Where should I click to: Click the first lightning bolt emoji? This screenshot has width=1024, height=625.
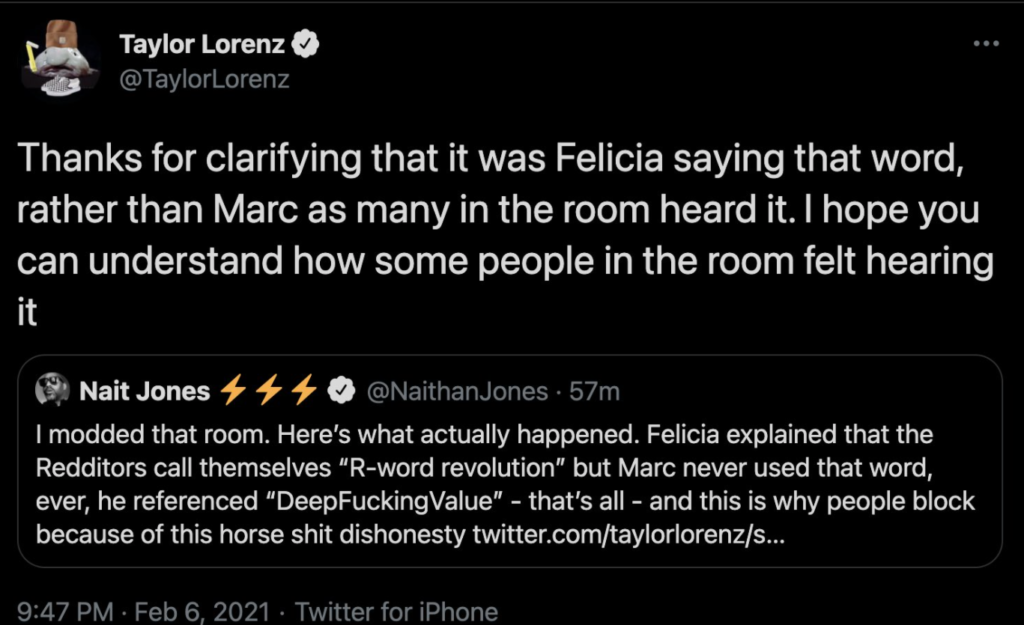coord(233,392)
